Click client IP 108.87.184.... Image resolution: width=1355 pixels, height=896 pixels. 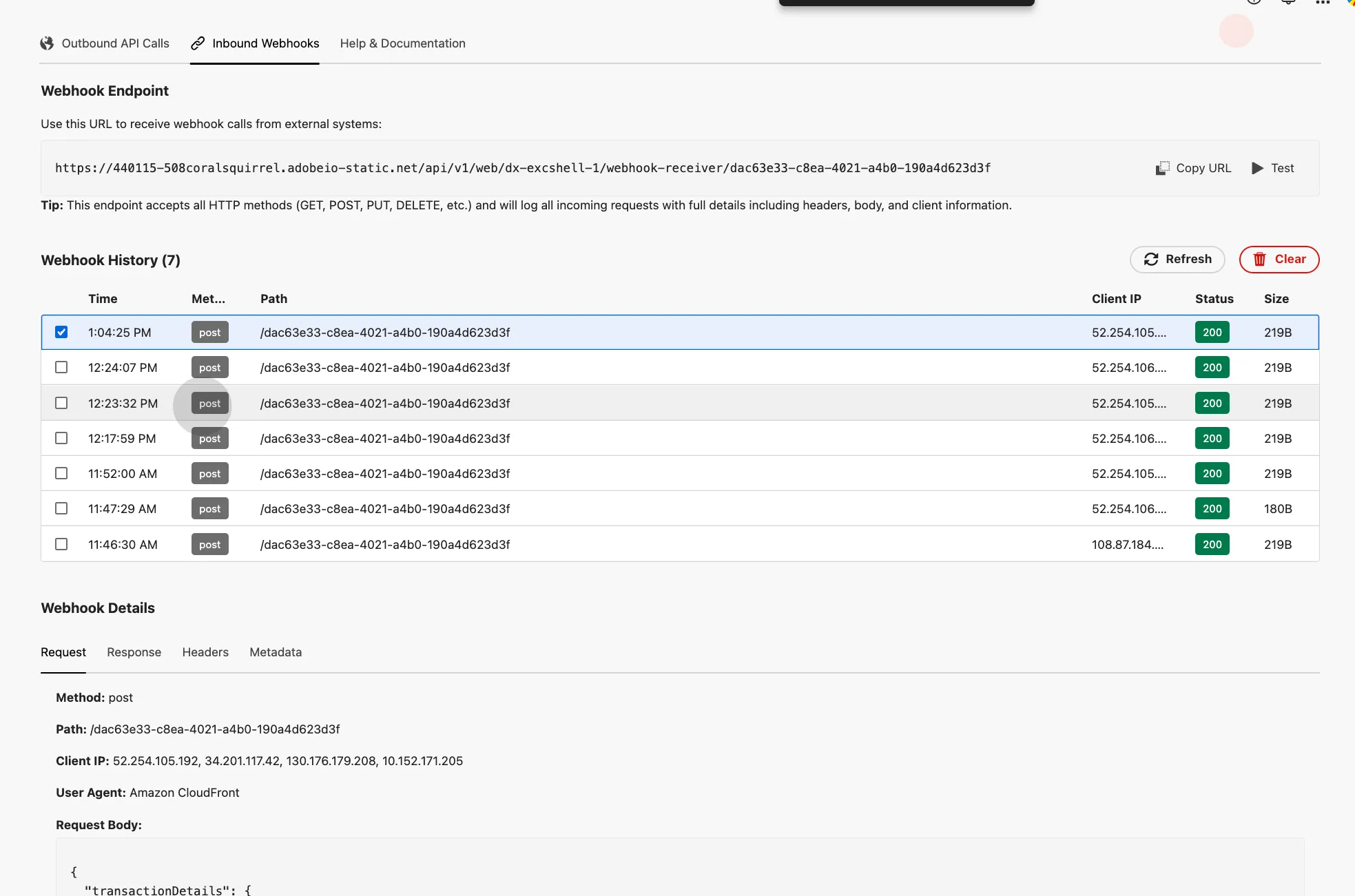click(1128, 545)
